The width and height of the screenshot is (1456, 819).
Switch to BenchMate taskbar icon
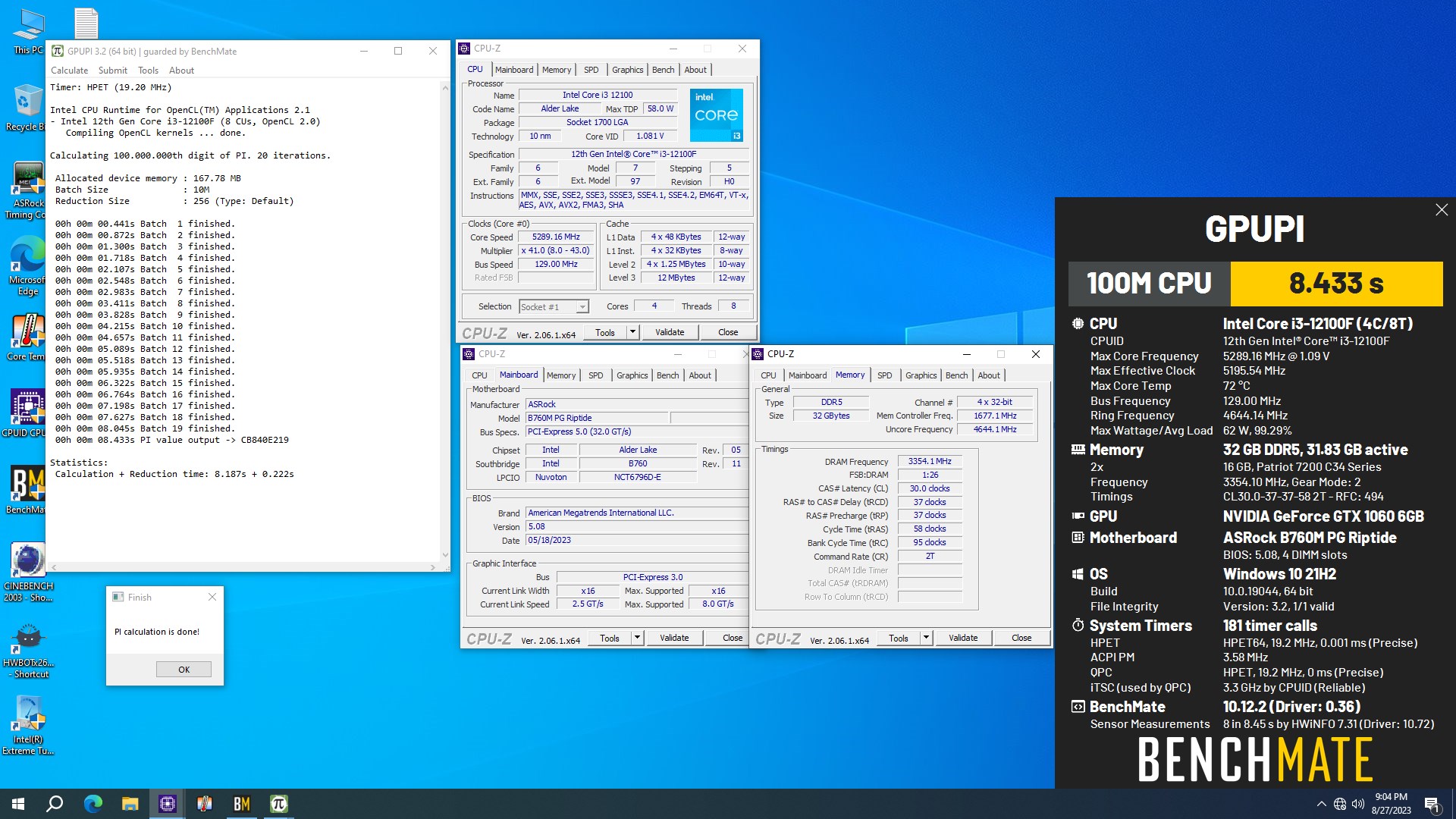[x=241, y=804]
